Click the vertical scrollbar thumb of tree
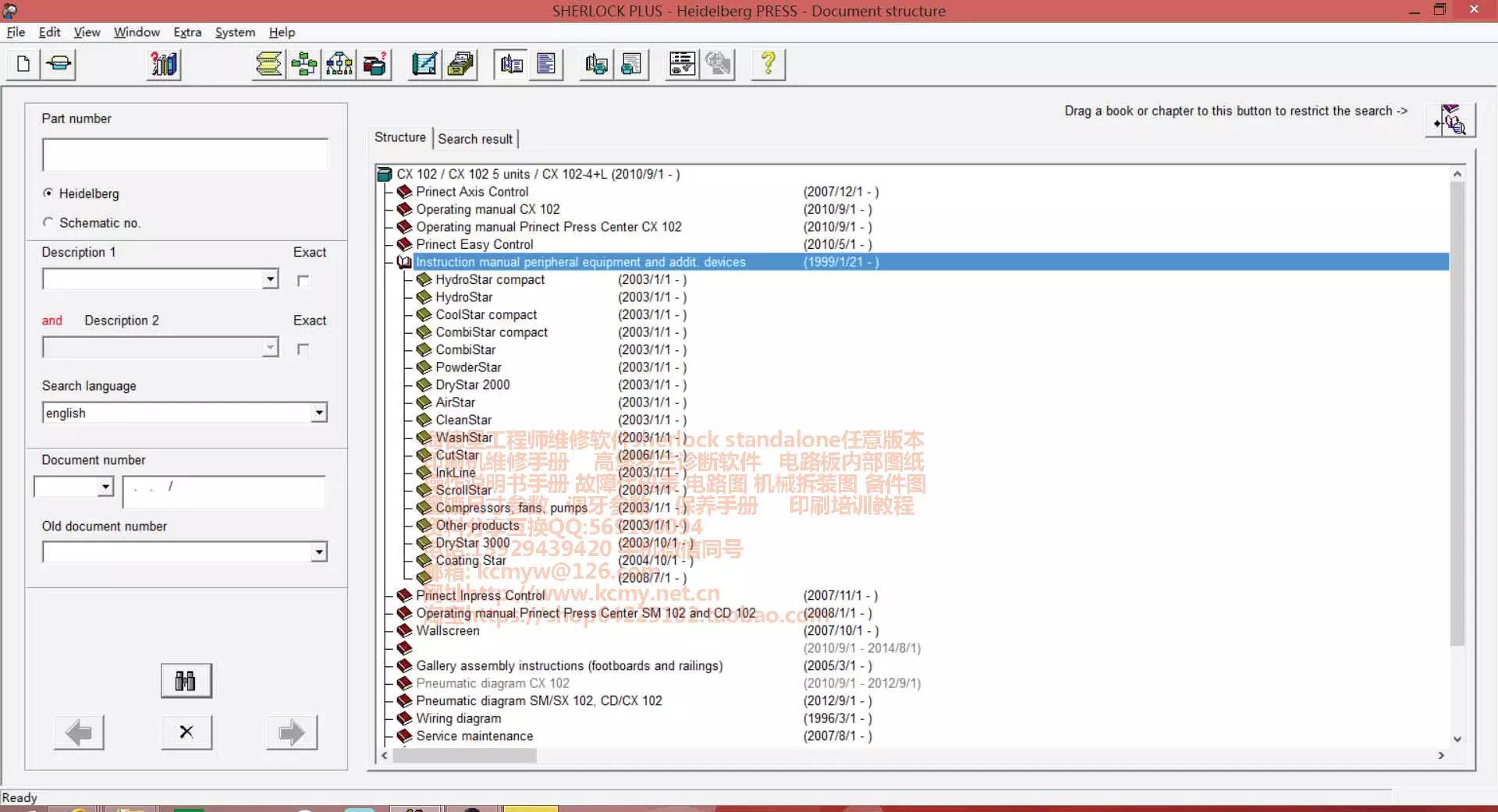The image size is (1498, 812). (x=1457, y=413)
